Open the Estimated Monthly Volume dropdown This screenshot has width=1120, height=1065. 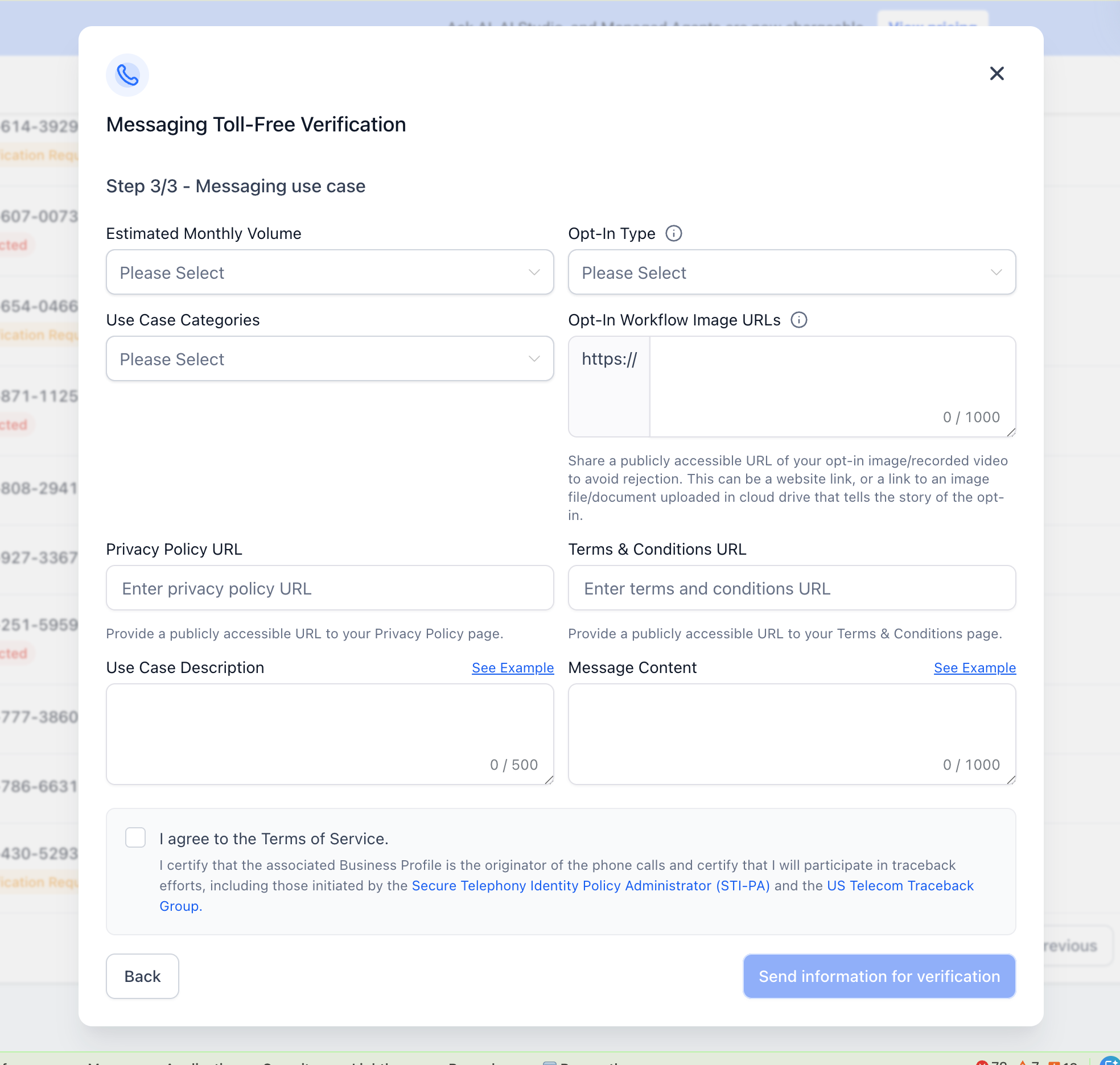(330, 272)
